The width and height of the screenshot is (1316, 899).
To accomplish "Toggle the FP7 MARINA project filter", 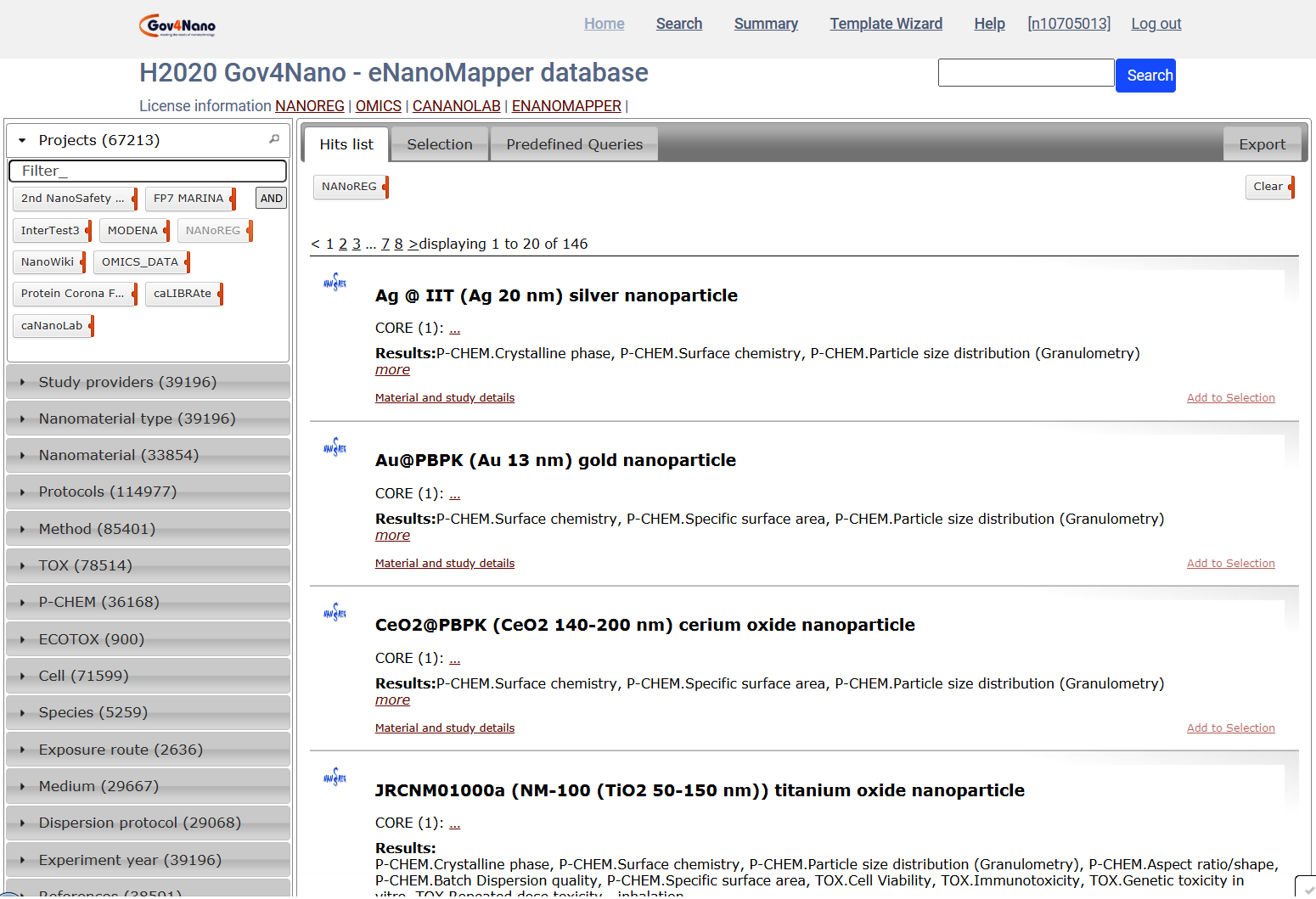I will [188, 199].
